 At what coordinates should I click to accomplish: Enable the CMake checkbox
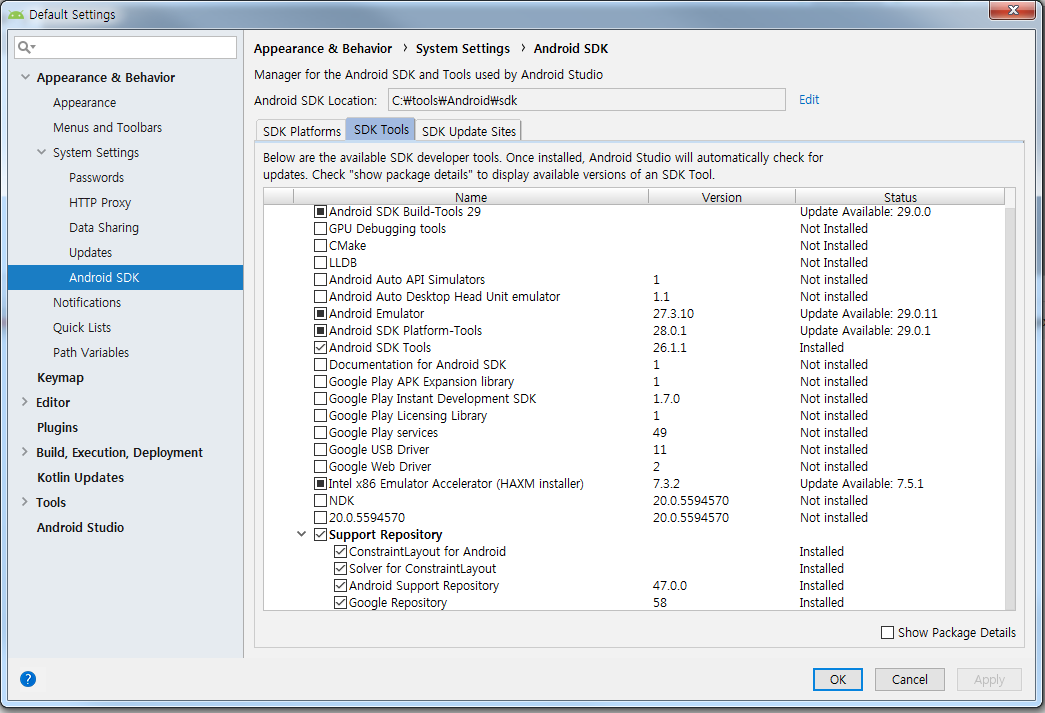(x=321, y=246)
